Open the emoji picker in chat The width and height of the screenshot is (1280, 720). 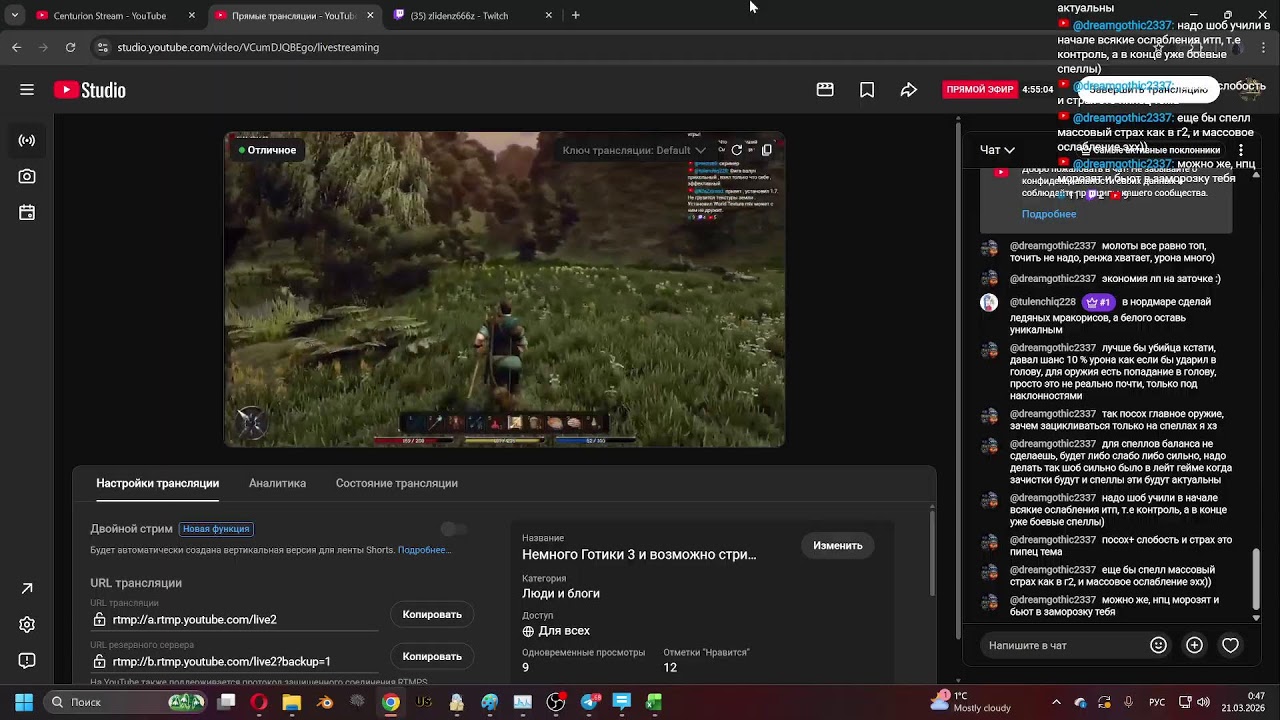[x=1158, y=646]
